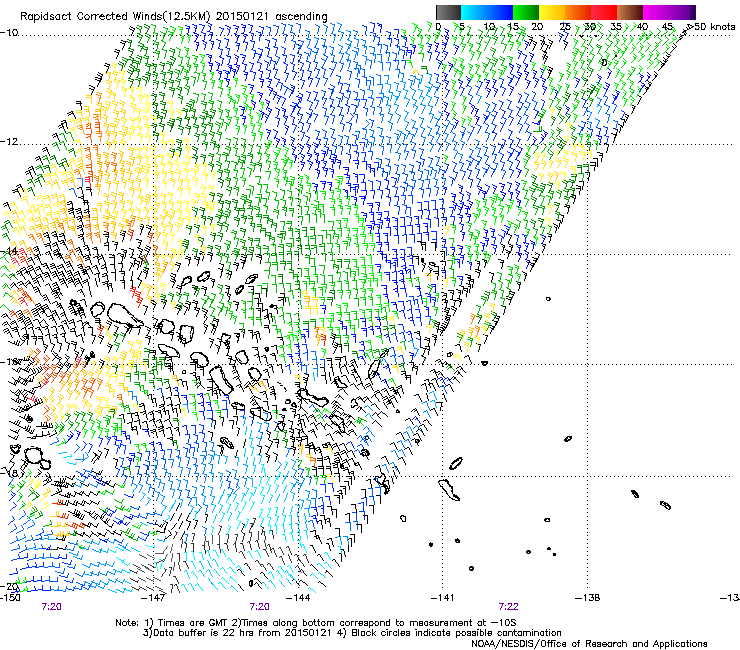Click the '45' label under the color scale
Image resolution: width=740 pixels, height=650 pixels.
667,27
